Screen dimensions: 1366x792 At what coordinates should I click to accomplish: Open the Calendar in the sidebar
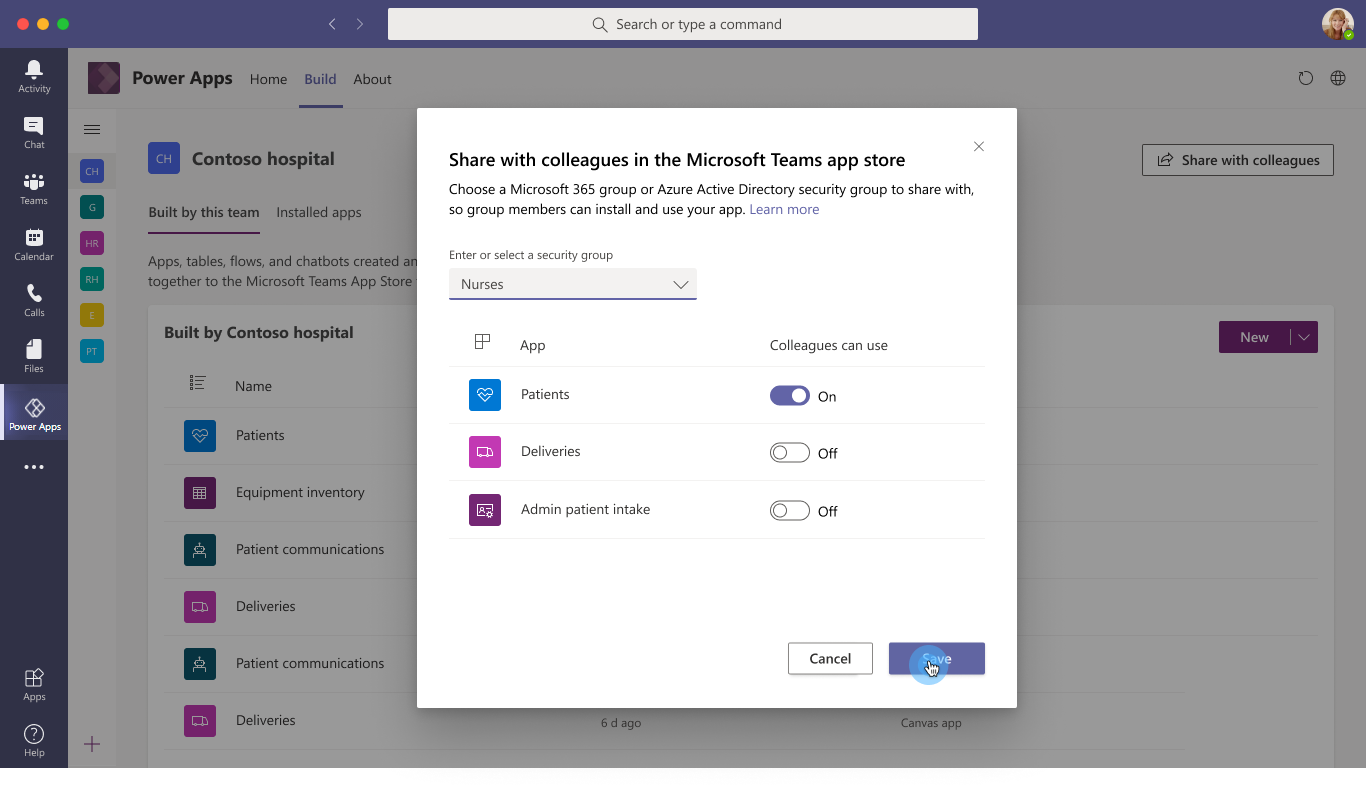(x=34, y=244)
